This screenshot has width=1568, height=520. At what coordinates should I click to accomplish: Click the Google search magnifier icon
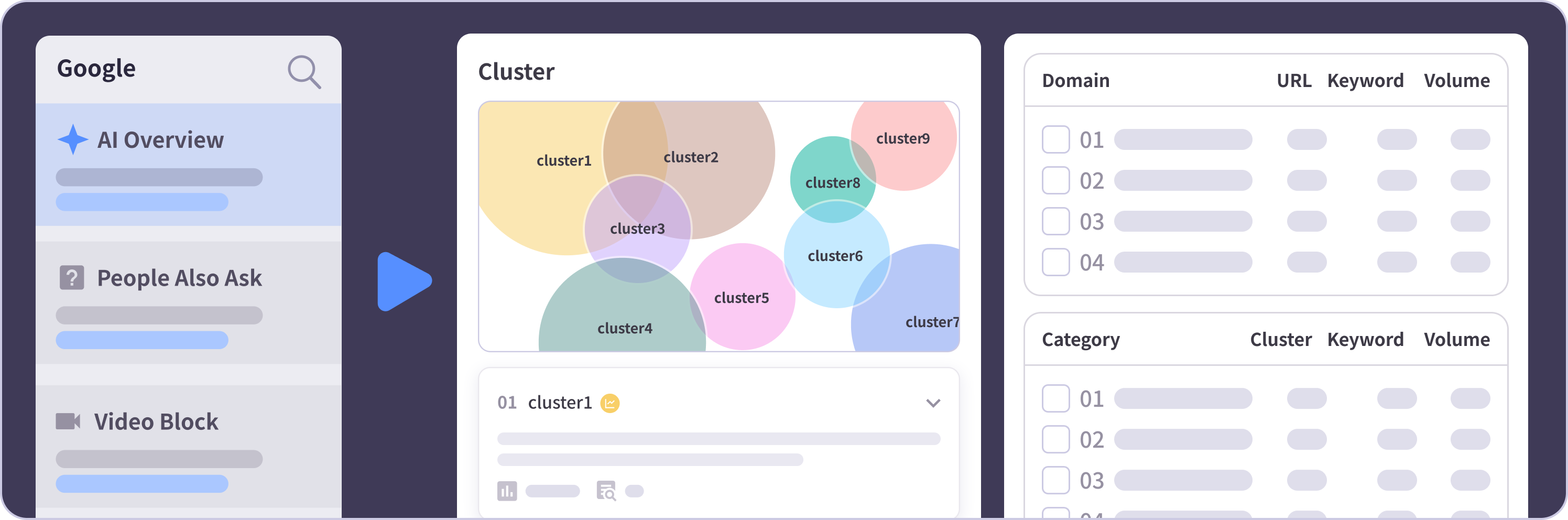click(304, 72)
